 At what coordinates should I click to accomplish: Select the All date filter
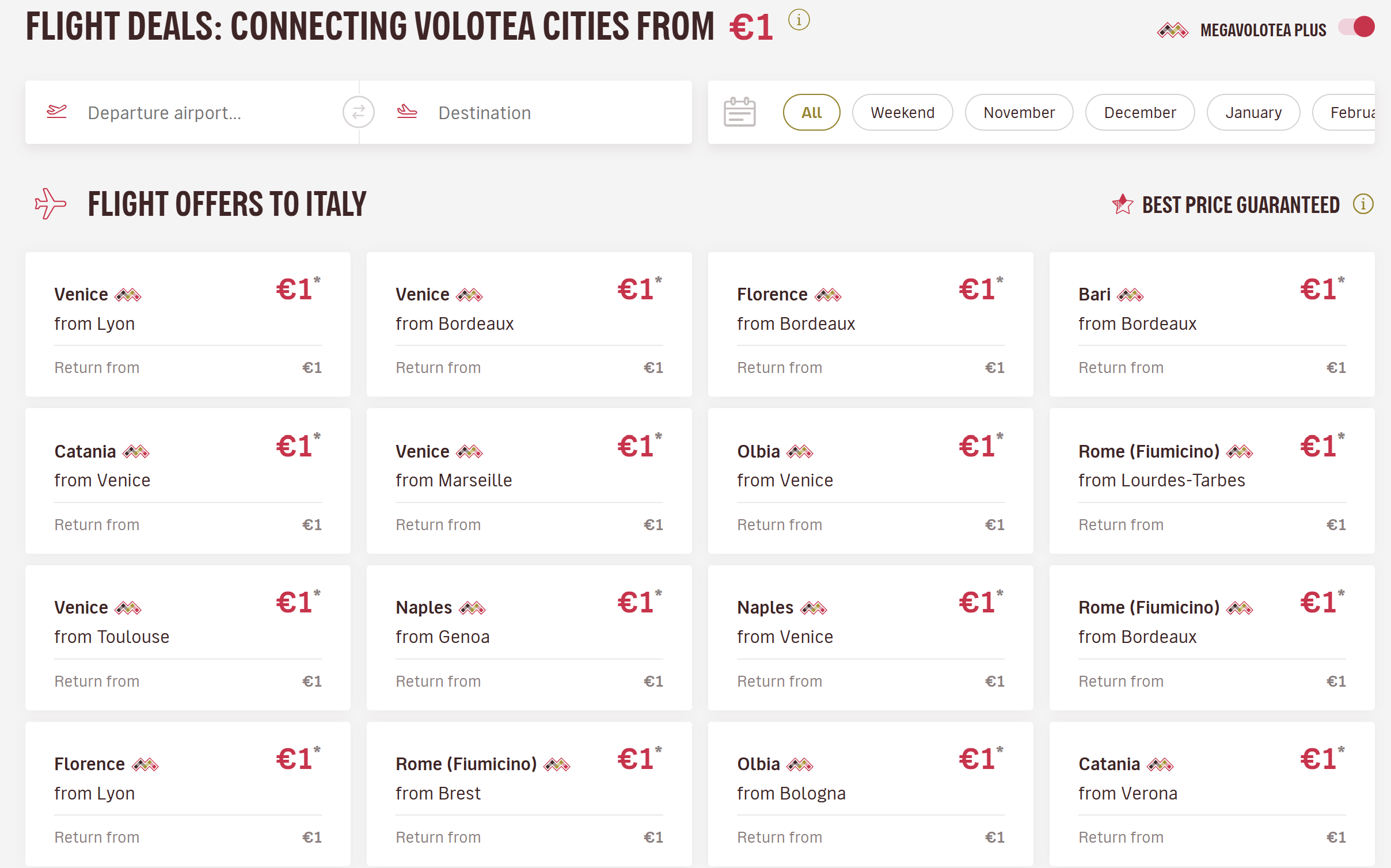811,112
